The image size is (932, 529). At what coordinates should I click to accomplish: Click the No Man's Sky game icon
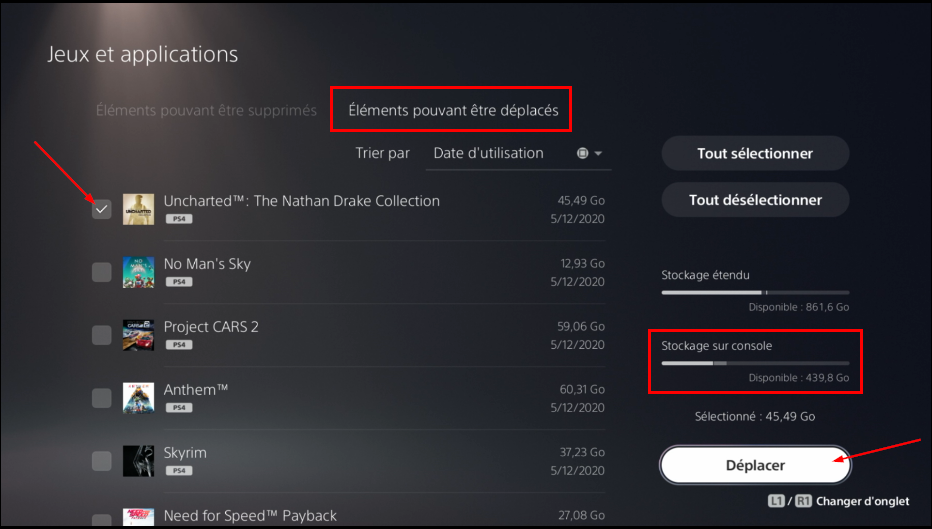138,272
